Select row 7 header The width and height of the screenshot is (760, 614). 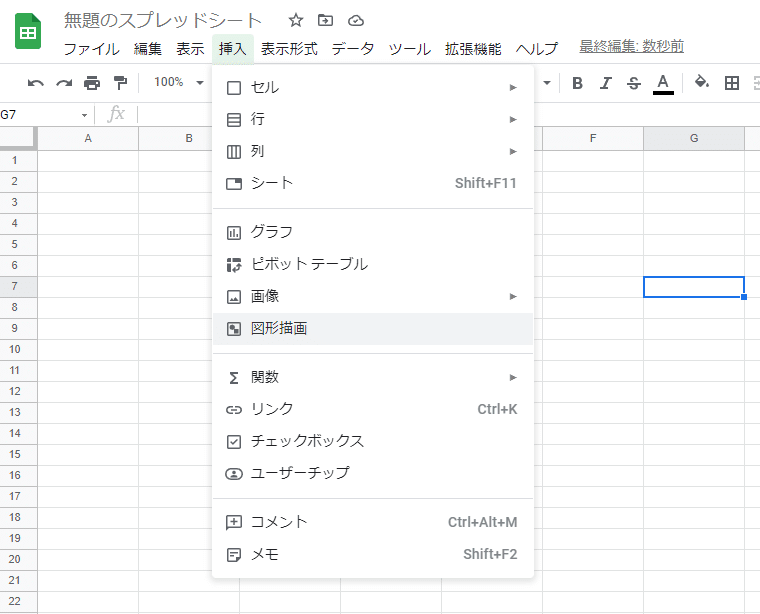(18, 286)
